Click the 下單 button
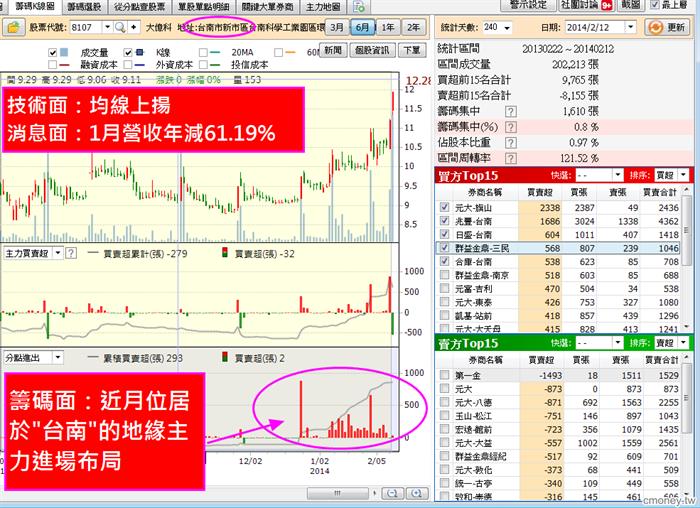700x508 pixels. pos(411,50)
